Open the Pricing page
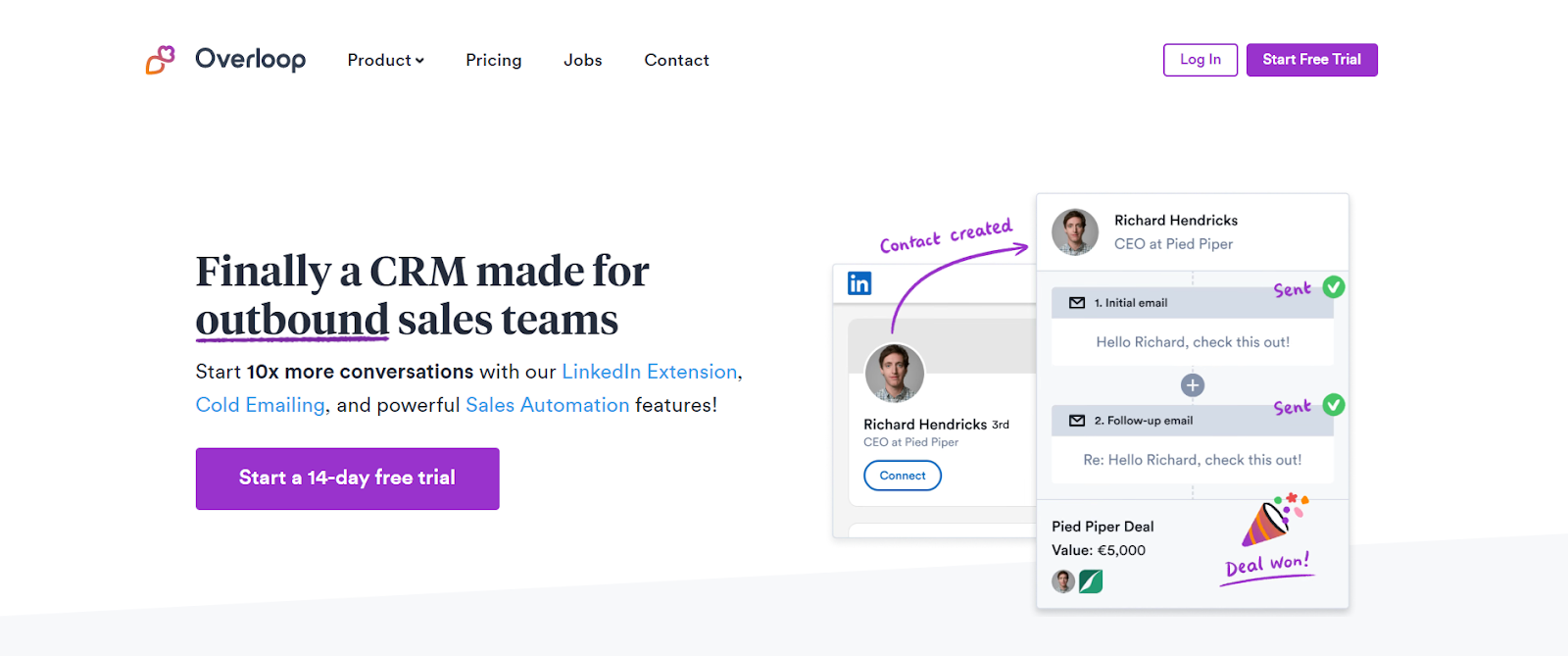 [x=494, y=60]
